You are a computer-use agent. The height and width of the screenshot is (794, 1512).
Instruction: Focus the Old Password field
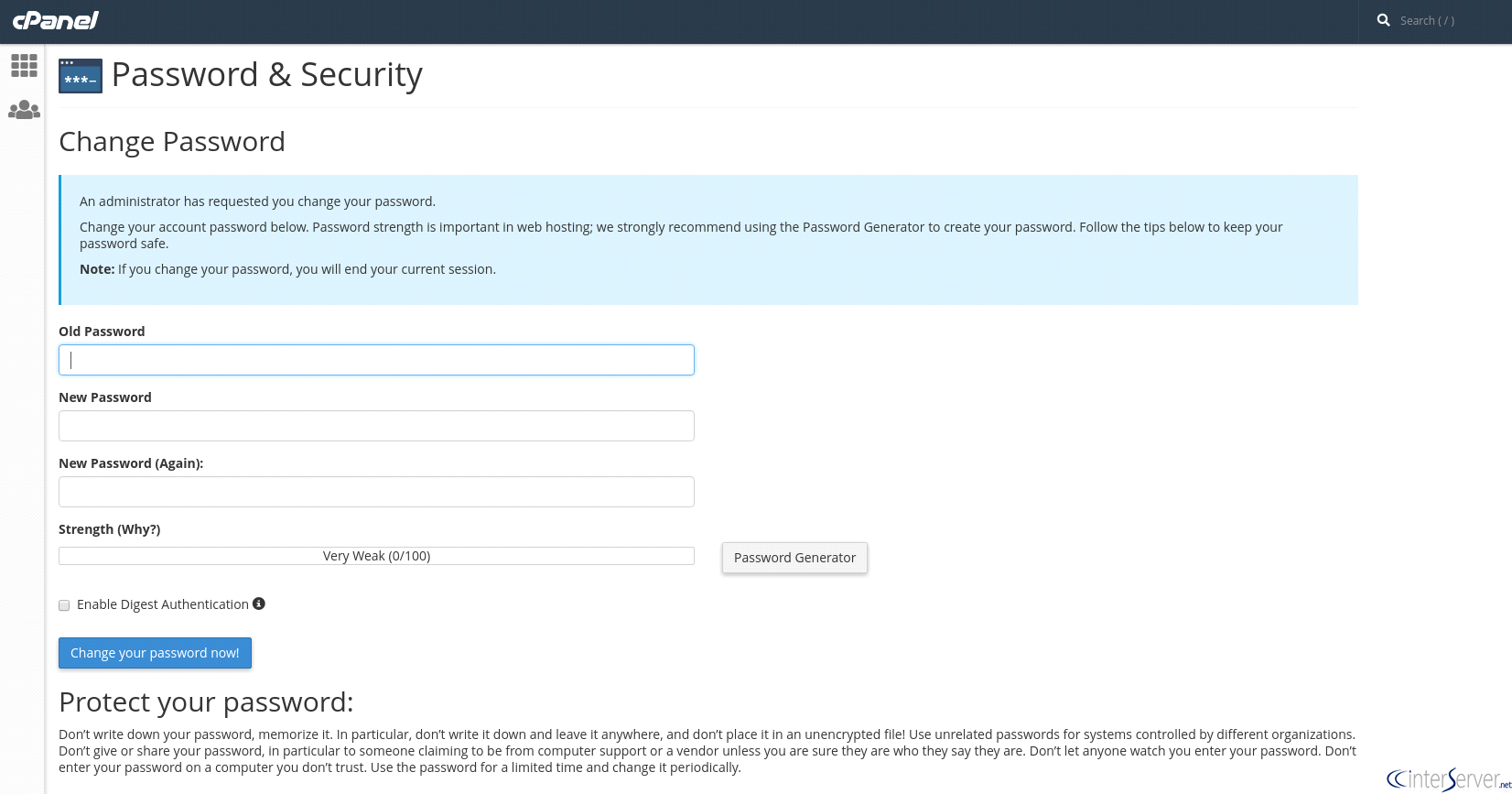[x=376, y=360]
